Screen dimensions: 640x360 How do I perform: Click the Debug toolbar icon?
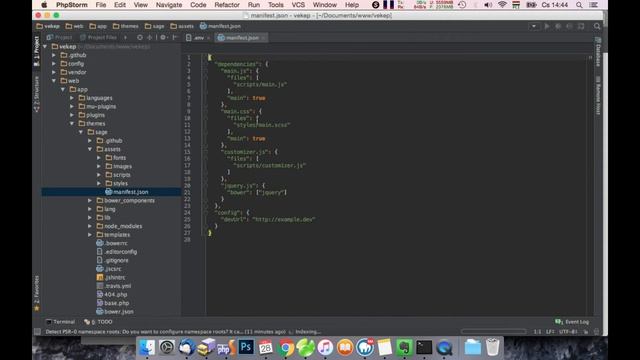[558, 26]
